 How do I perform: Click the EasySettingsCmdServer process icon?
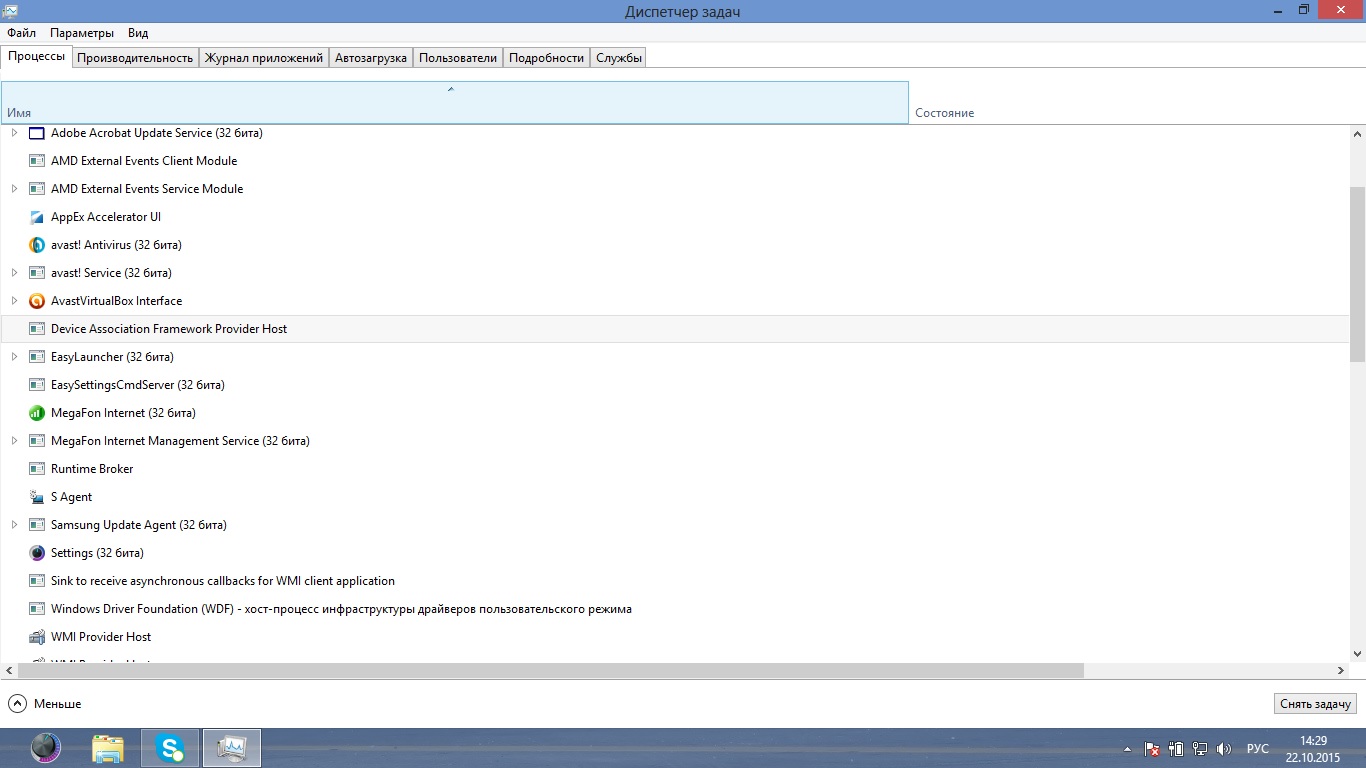click(37, 385)
